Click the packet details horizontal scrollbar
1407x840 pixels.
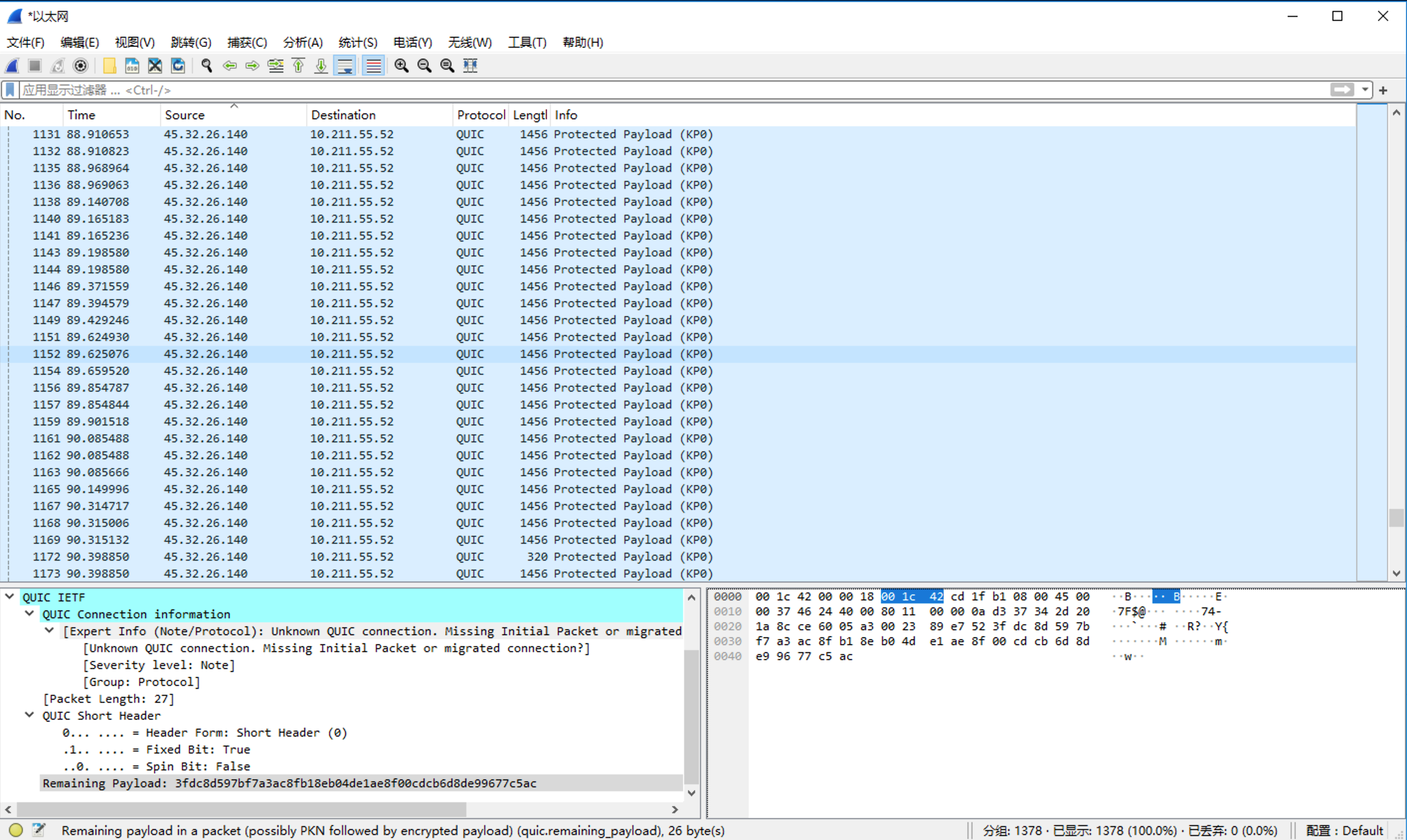(x=241, y=810)
